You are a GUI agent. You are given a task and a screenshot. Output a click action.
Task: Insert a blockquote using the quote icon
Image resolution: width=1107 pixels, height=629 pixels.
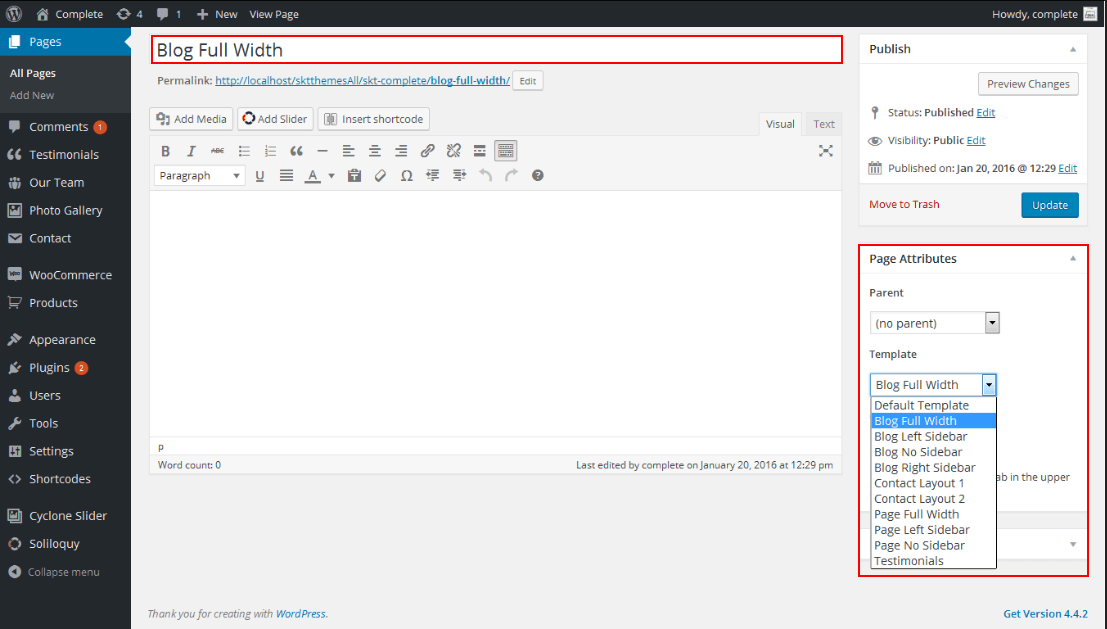[x=296, y=151]
